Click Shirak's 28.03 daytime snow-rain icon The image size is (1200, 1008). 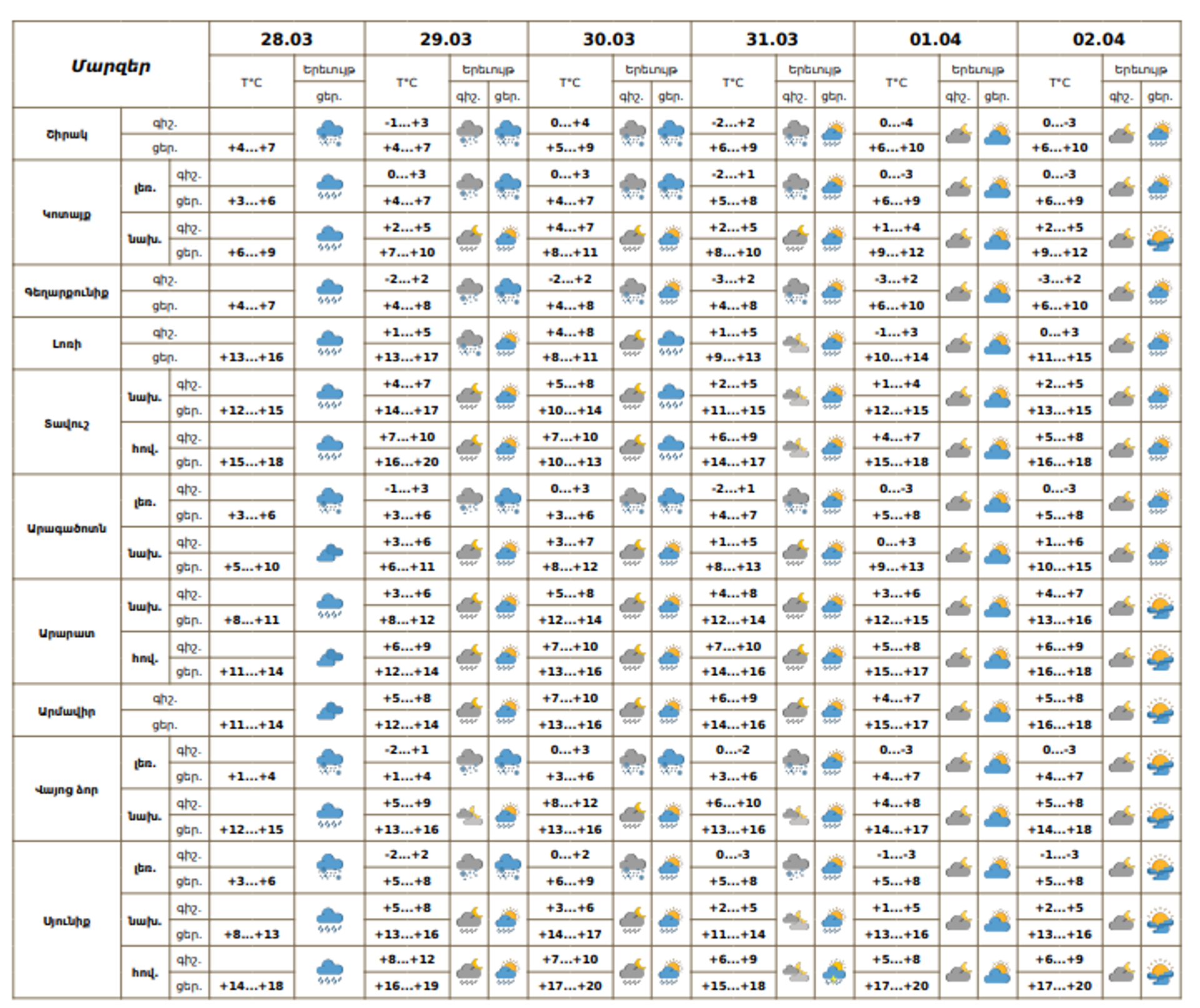[x=329, y=134]
